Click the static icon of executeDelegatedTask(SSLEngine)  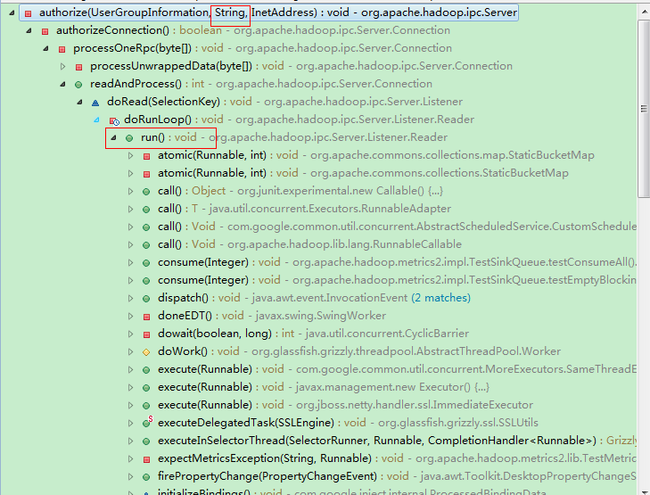[x=148, y=422]
